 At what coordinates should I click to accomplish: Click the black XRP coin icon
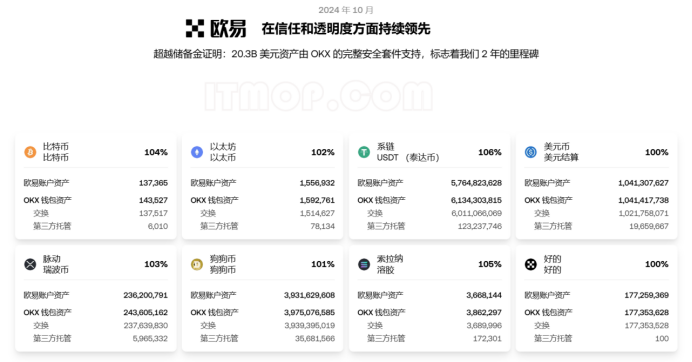coord(30,264)
